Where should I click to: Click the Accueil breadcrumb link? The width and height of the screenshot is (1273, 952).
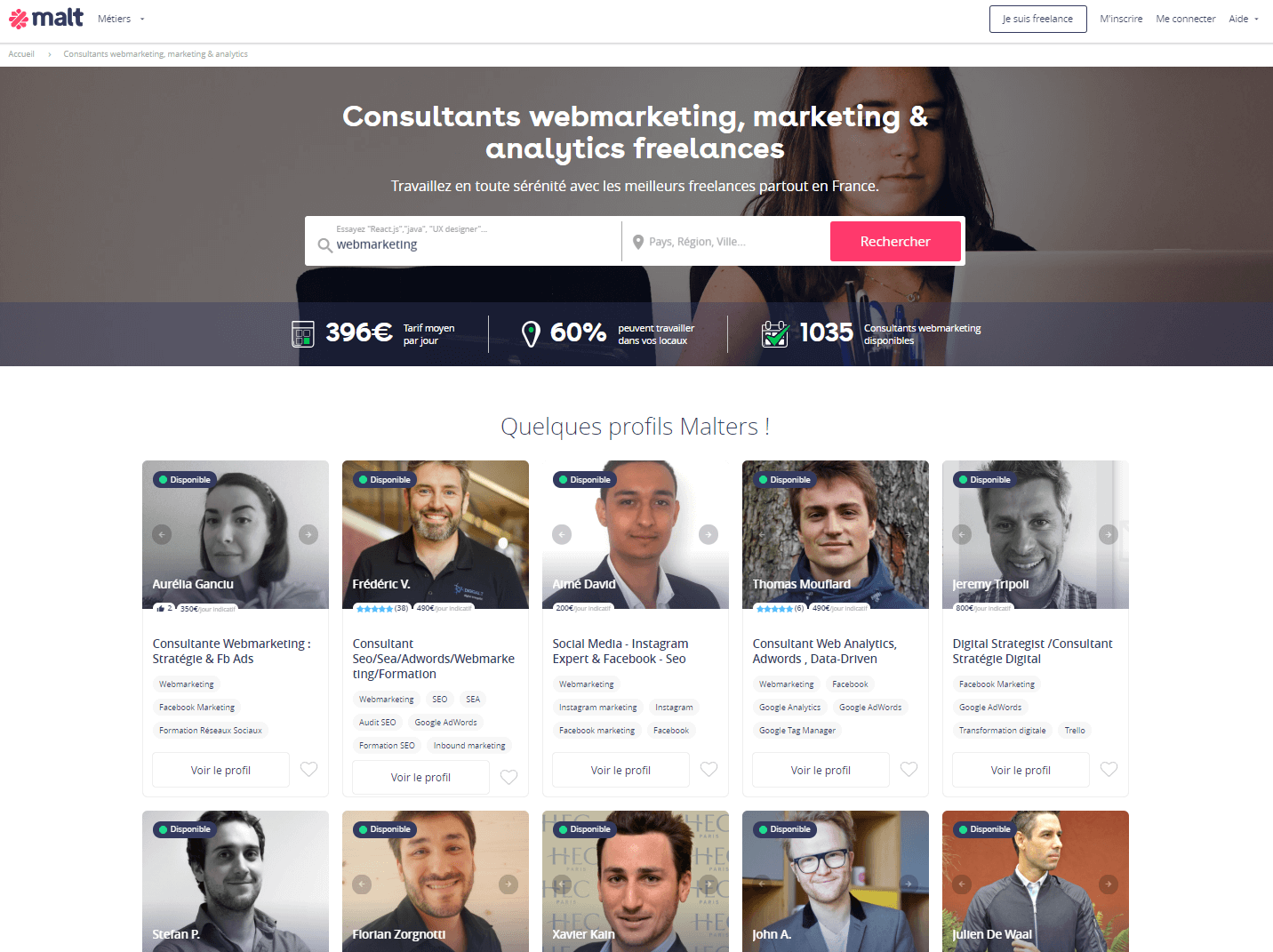pyautogui.click(x=21, y=54)
